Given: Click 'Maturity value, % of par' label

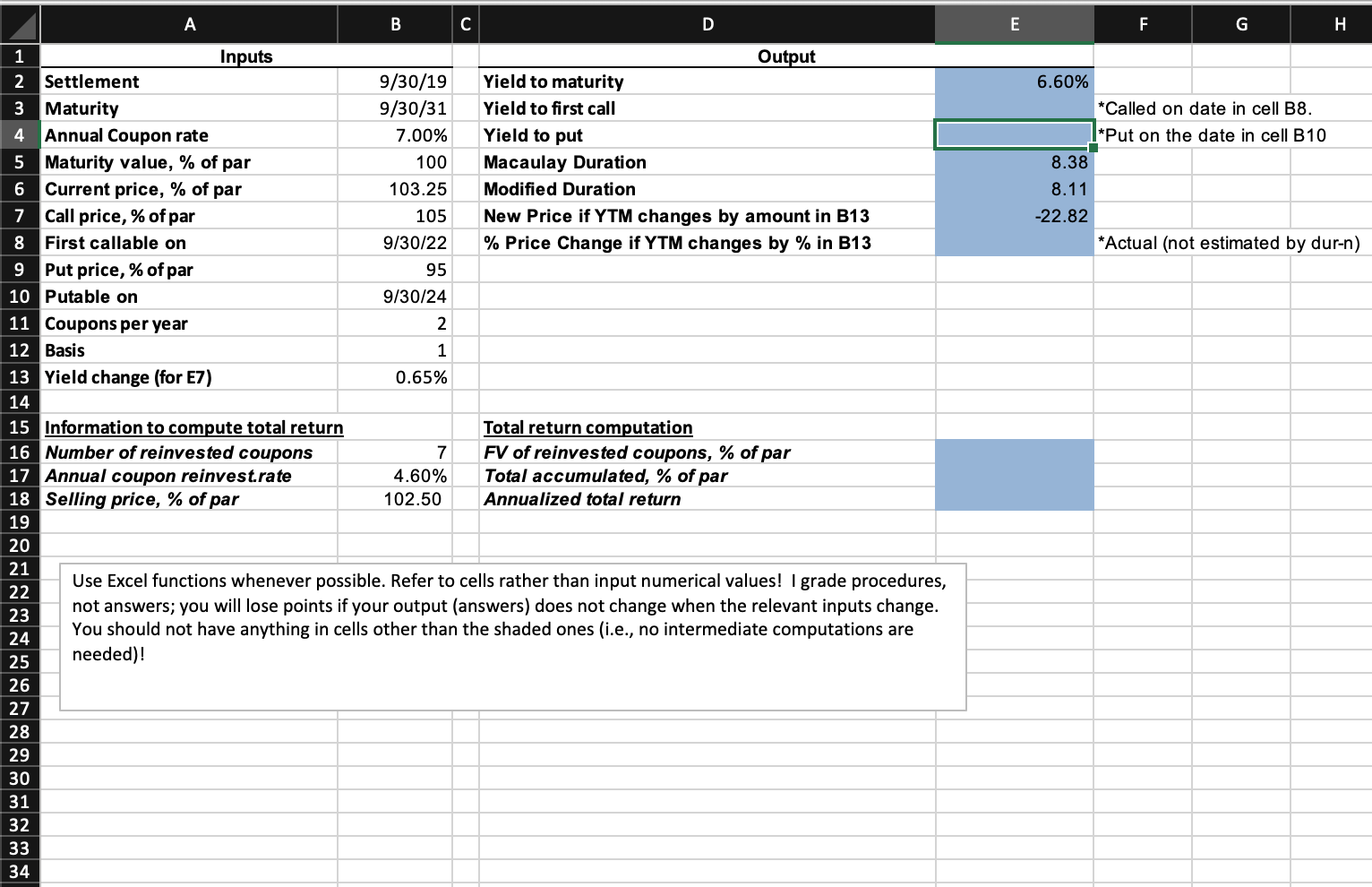Looking at the screenshot, I should (x=148, y=162).
